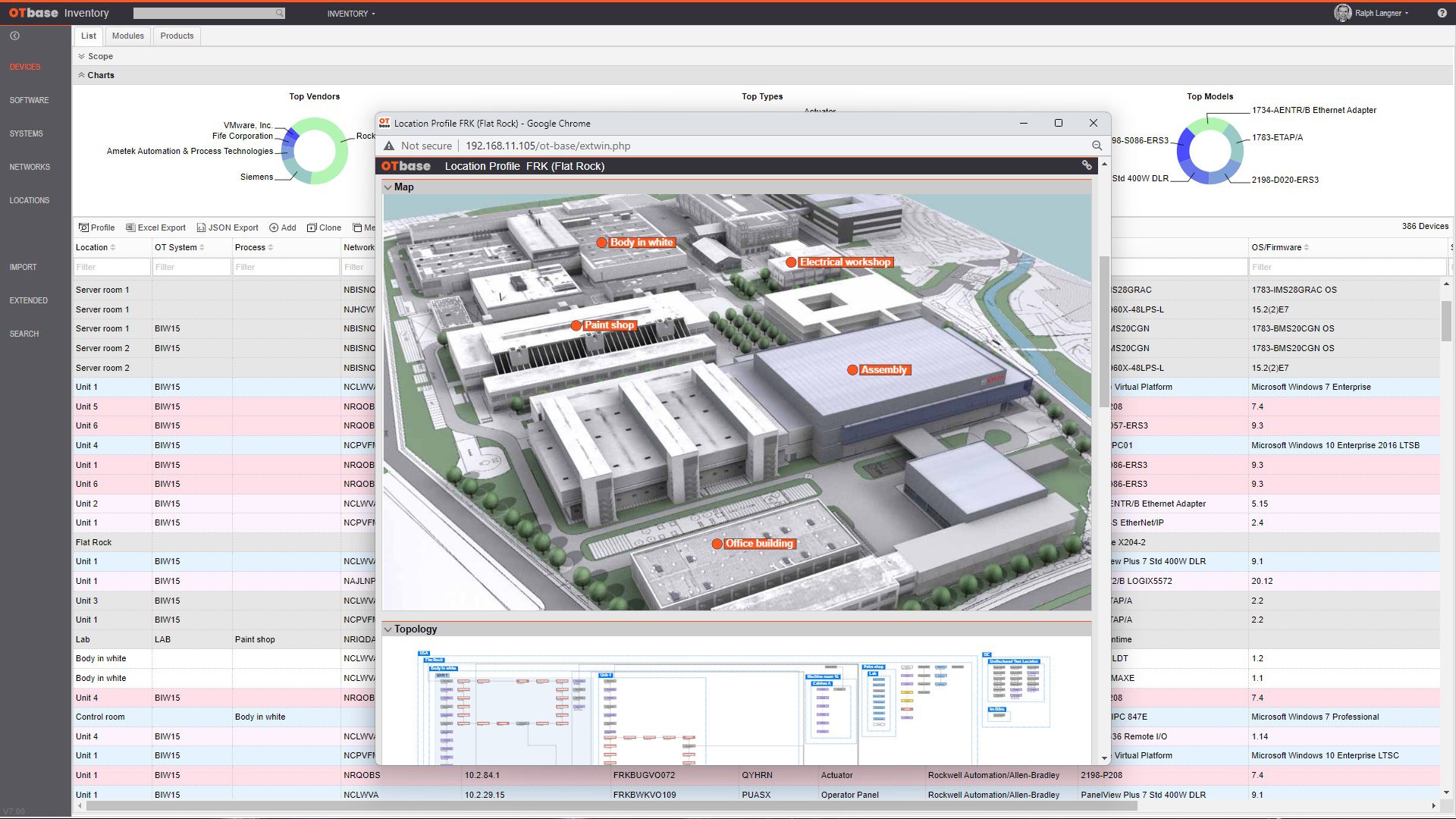Click the Add toolbar button
The width and height of the screenshot is (1456, 819).
(x=283, y=227)
